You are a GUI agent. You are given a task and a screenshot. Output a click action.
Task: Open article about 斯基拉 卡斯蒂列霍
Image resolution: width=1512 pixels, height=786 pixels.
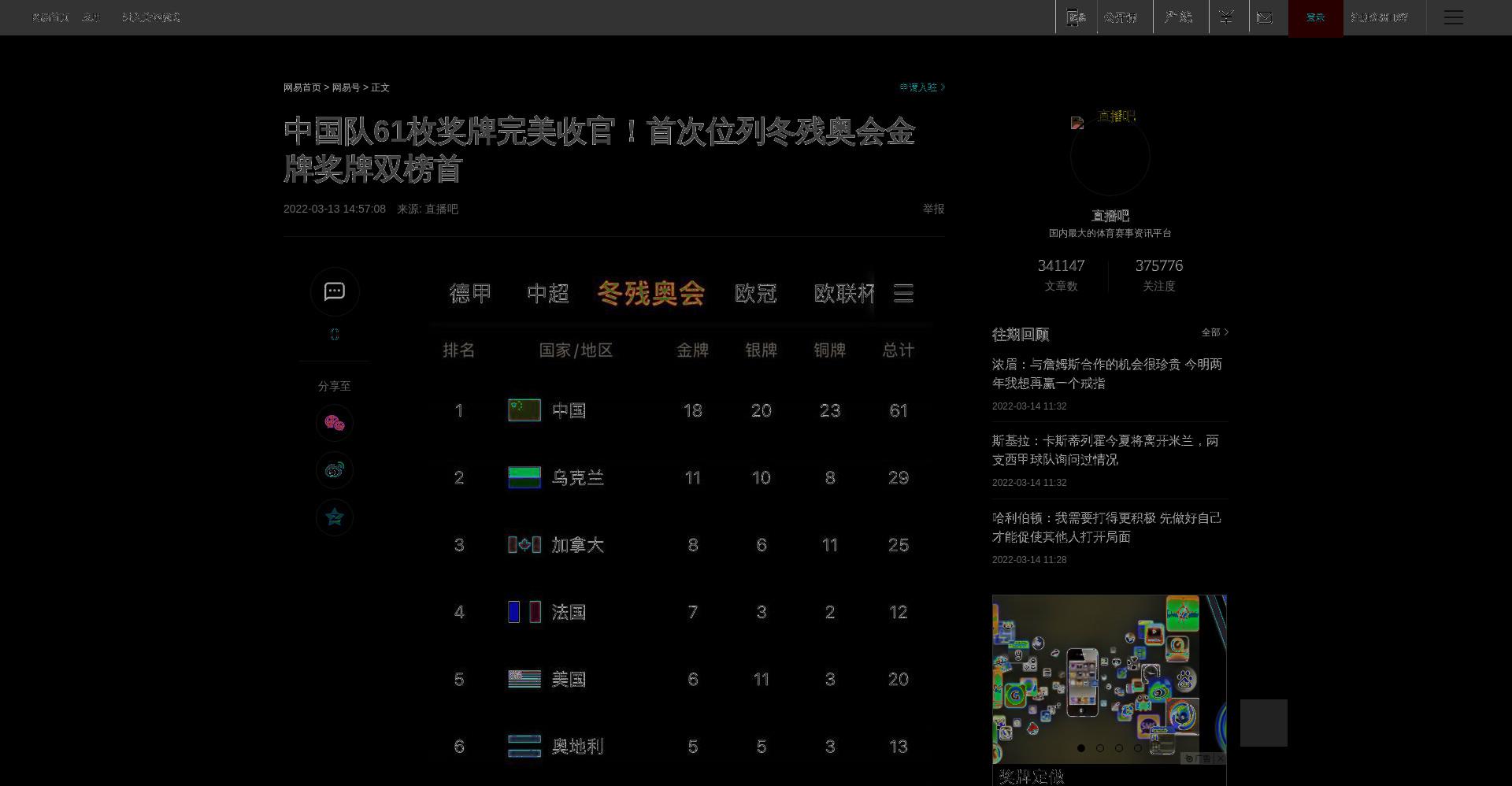coord(1106,450)
